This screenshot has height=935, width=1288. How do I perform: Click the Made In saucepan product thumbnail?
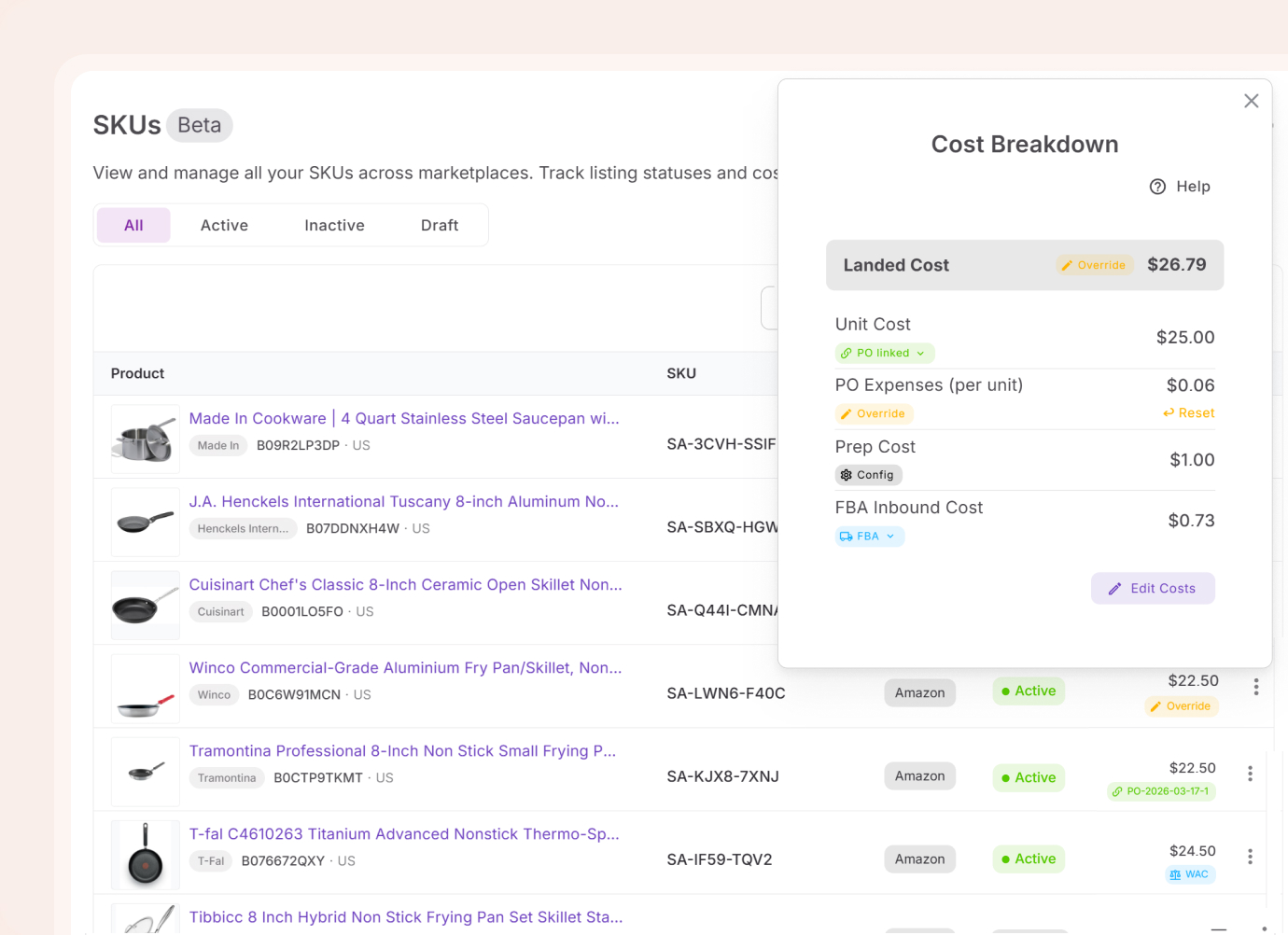pyautogui.click(x=145, y=438)
